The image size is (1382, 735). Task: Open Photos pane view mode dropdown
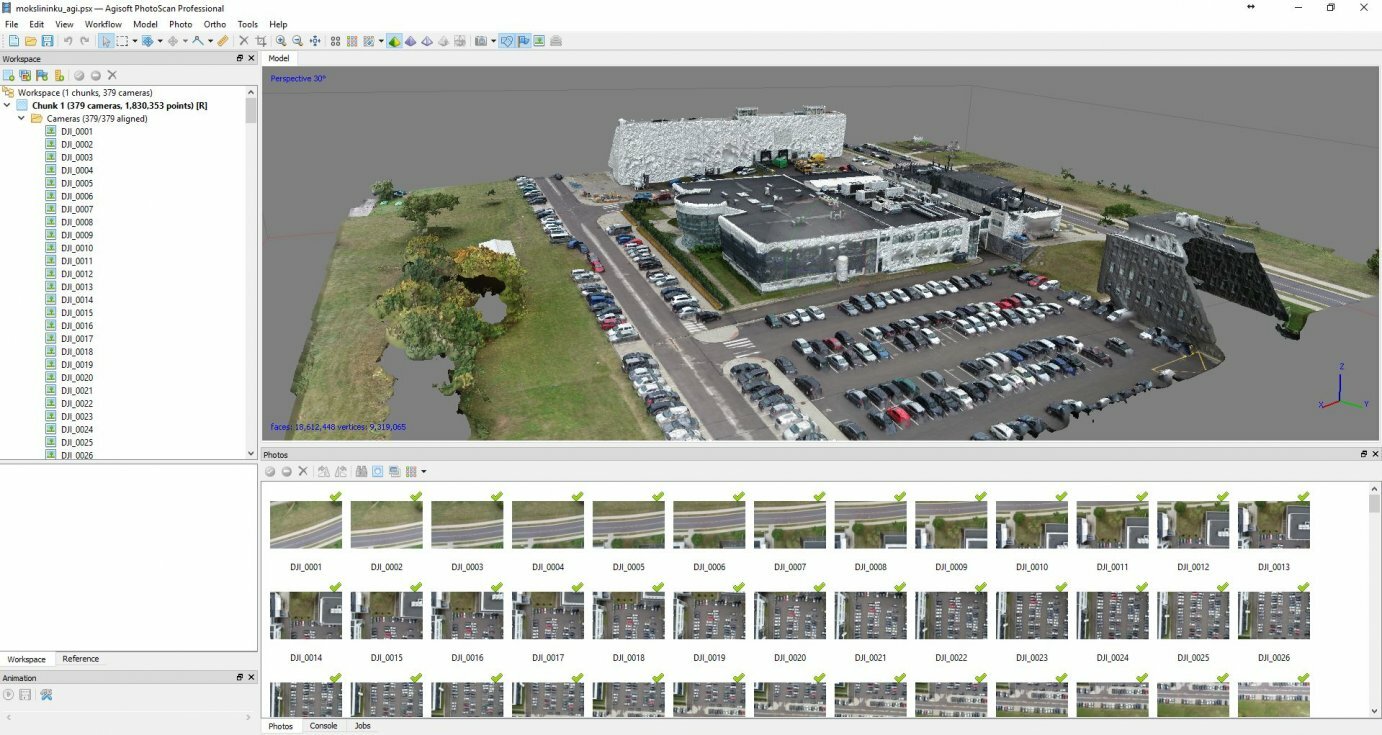pos(424,471)
